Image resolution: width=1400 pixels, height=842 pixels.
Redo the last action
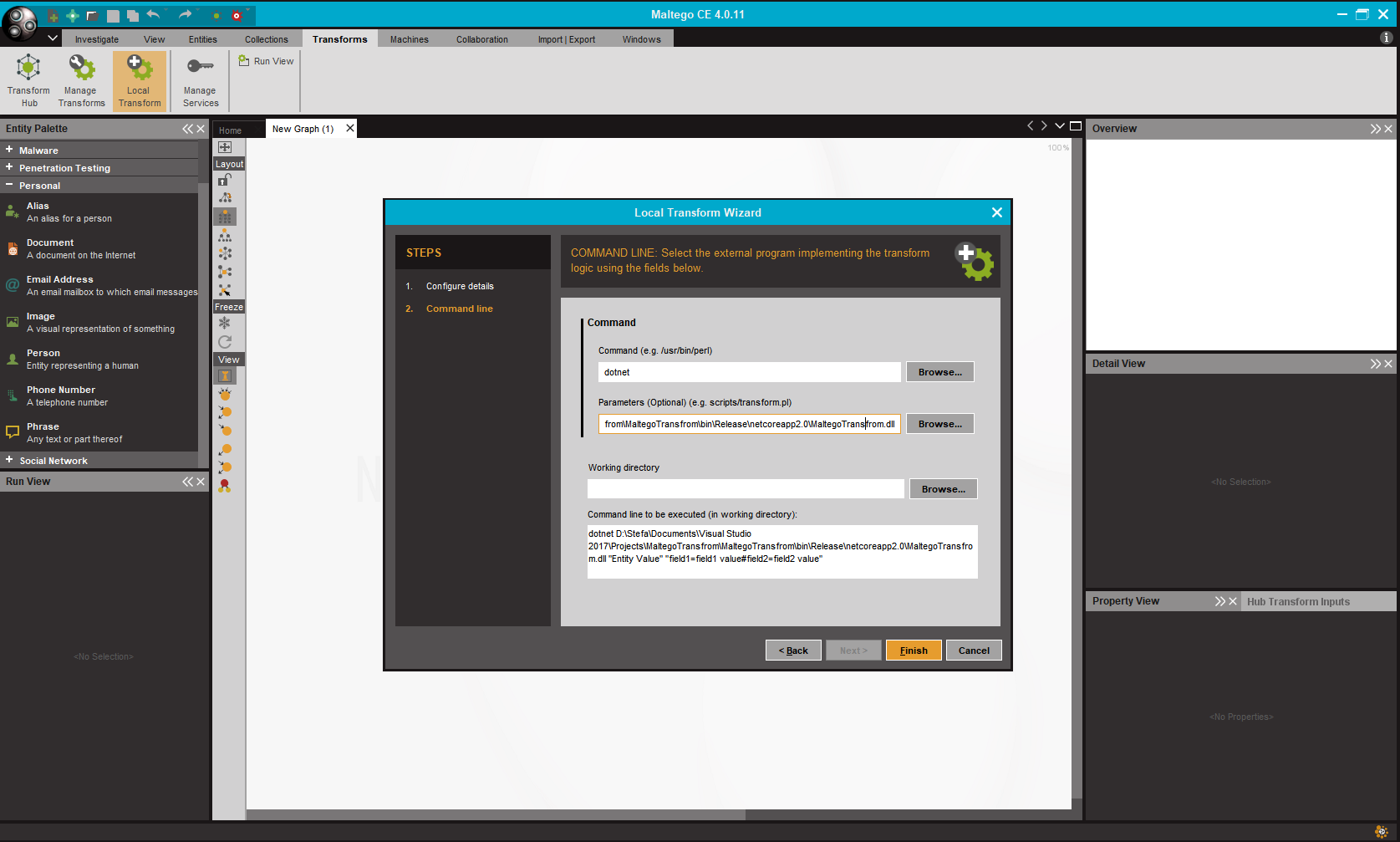point(185,14)
